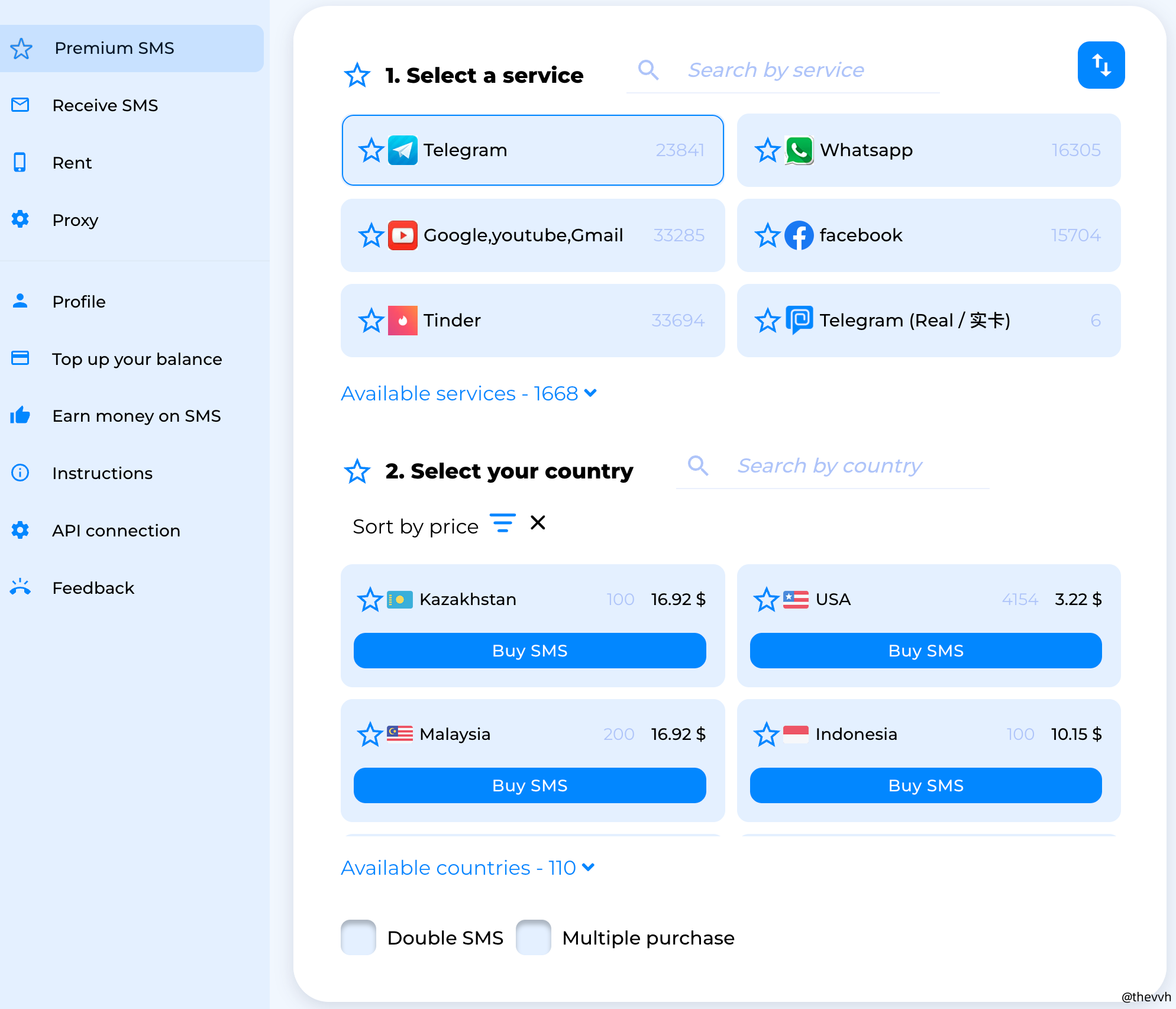The width and height of the screenshot is (1176, 1009).
Task: Click the Tinder flame icon
Action: (x=402, y=321)
